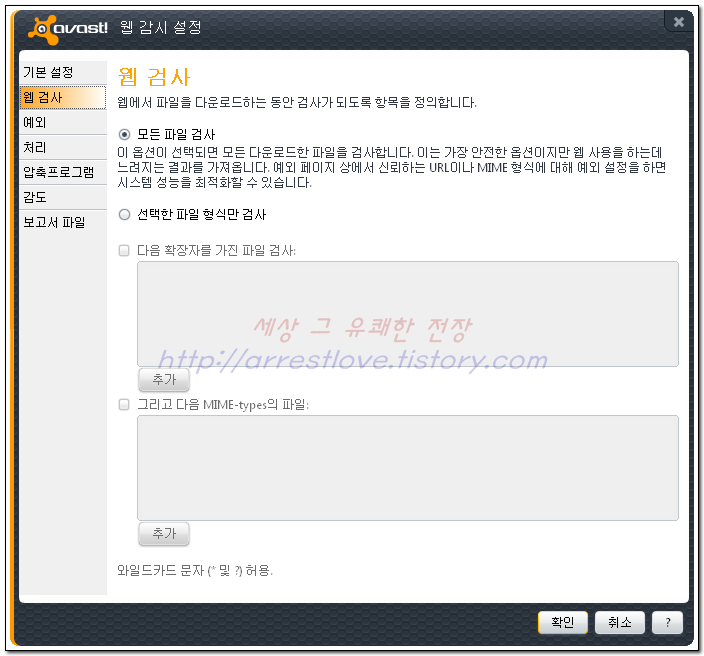Click the 추가 button under MIME-types list

click(x=164, y=533)
